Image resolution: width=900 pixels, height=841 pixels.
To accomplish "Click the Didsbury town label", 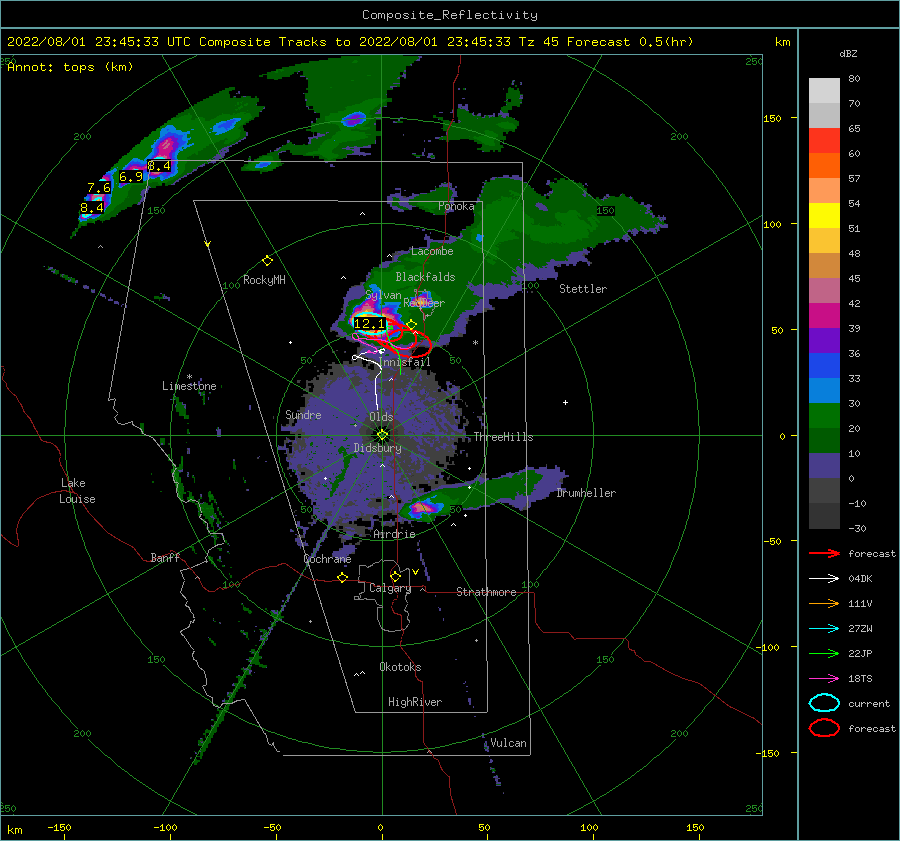I will point(378,448).
